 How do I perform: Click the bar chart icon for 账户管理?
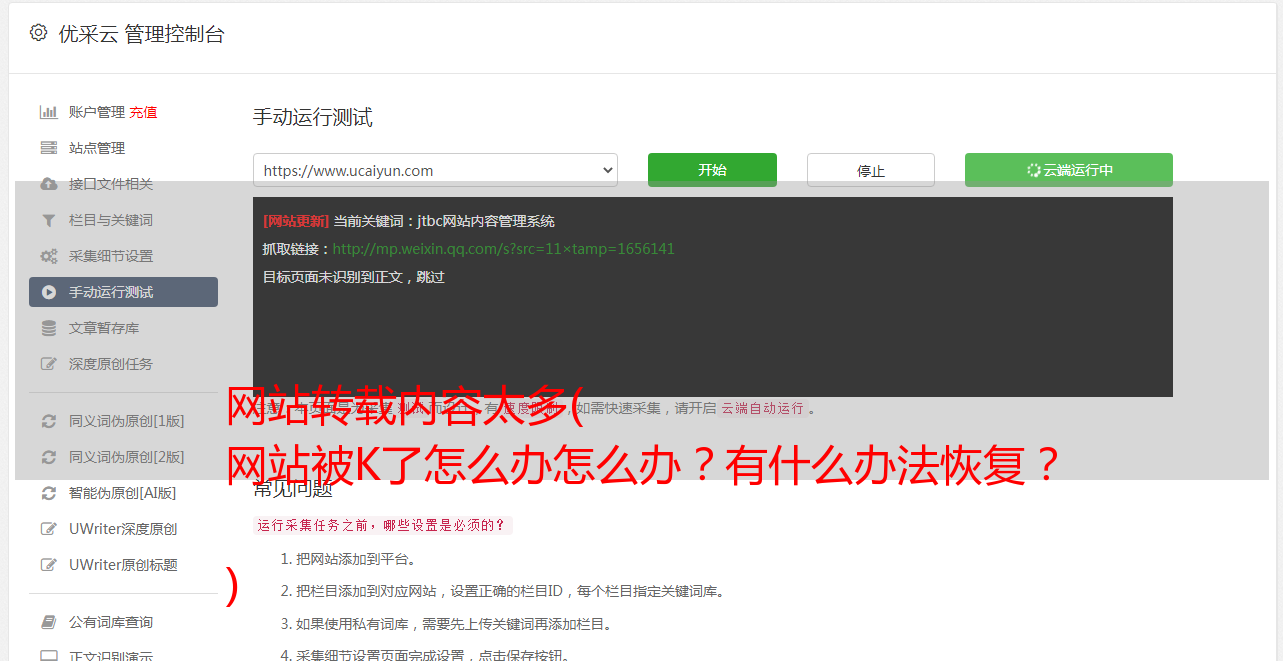coord(48,112)
